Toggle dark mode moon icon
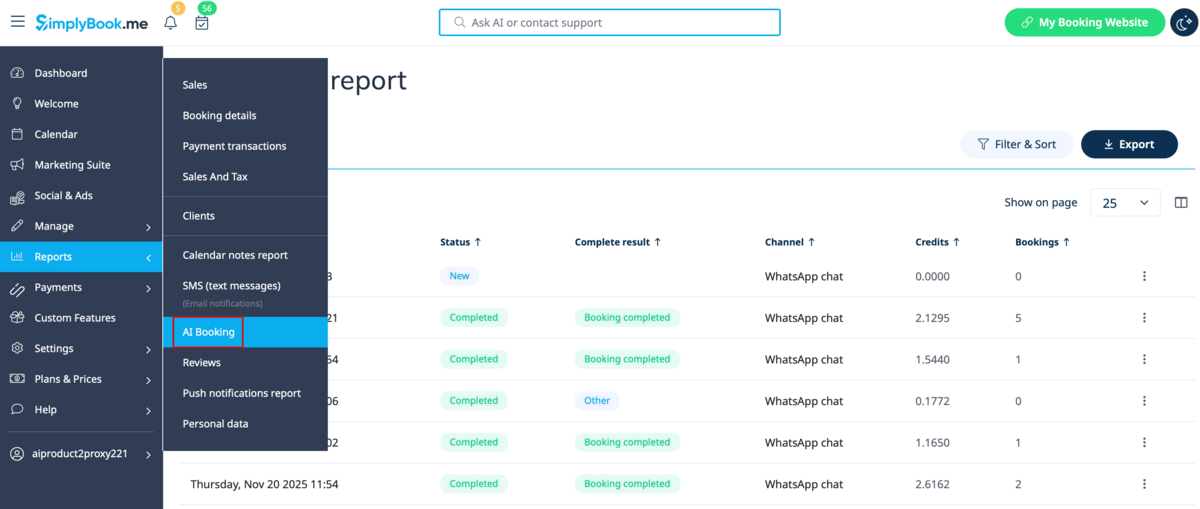 [x=1184, y=23]
